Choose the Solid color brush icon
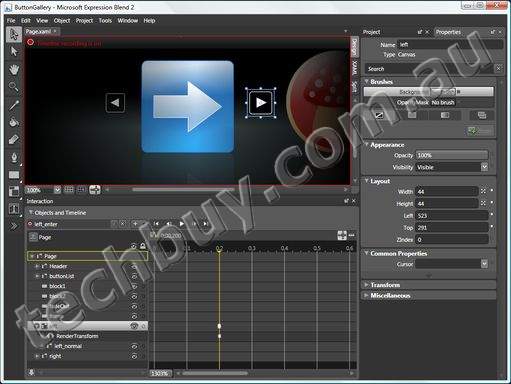 tap(412, 115)
